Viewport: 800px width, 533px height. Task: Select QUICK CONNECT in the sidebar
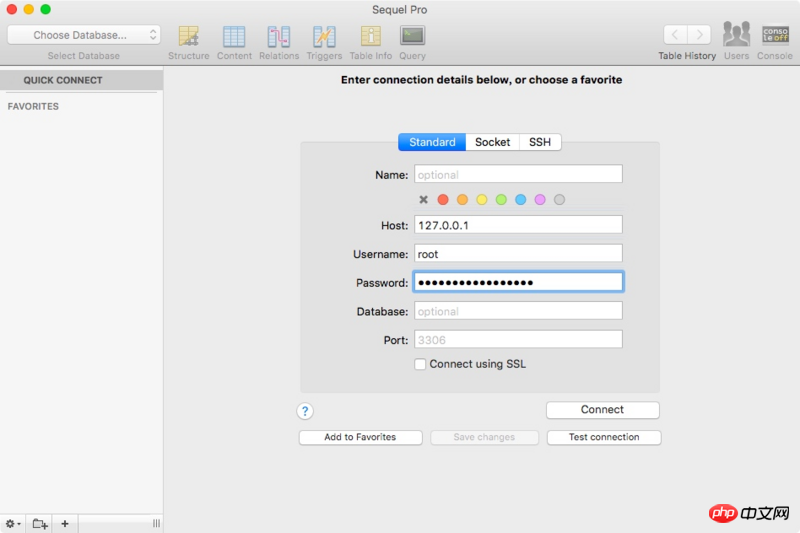point(82,80)
